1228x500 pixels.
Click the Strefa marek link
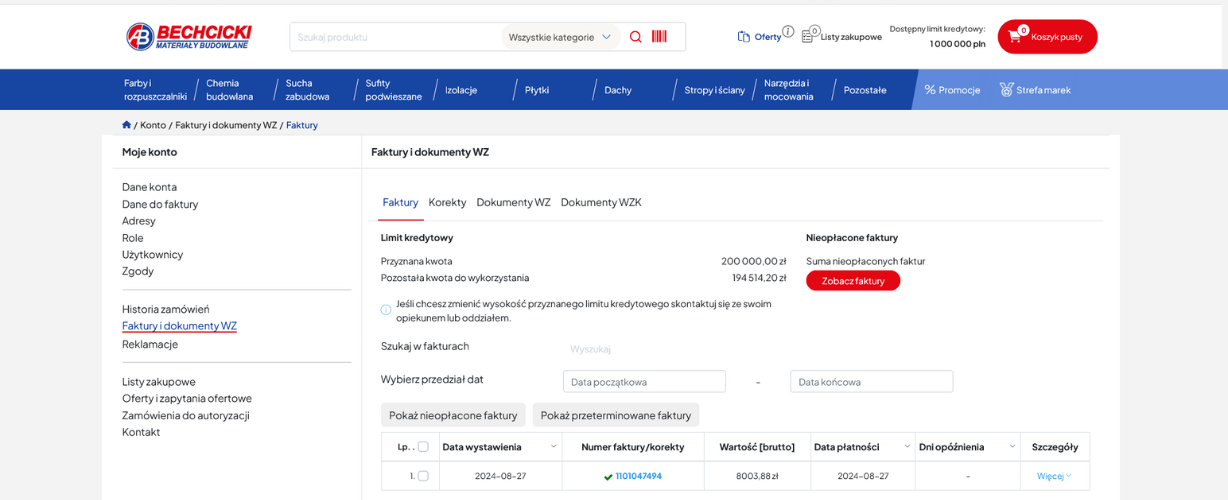[1043, 90]
